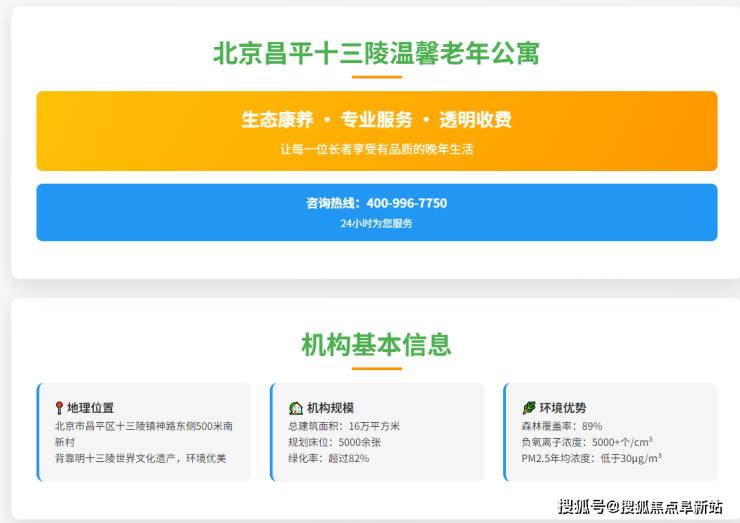Open the 地理位置 card heading
The width and height of the screenshot is (740, 523).
click(x=90, y=408)
